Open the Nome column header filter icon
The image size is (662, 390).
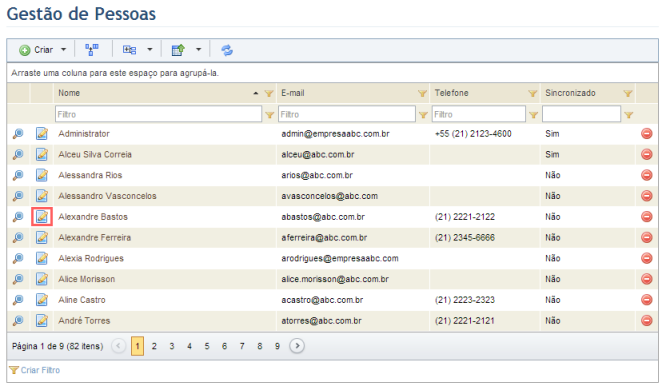pyautogui.click(x=269, y=93)
